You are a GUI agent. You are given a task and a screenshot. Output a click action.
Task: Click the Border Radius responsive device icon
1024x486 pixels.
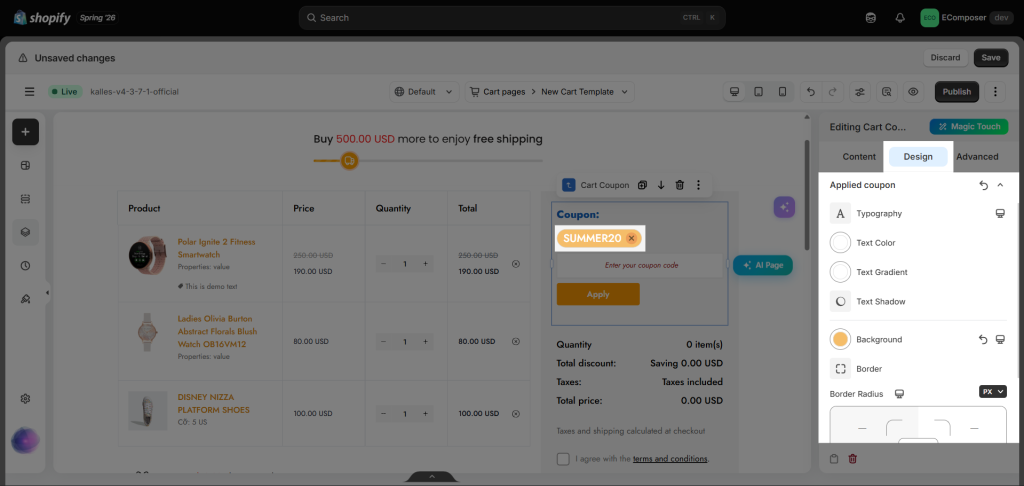click(899, 394)
